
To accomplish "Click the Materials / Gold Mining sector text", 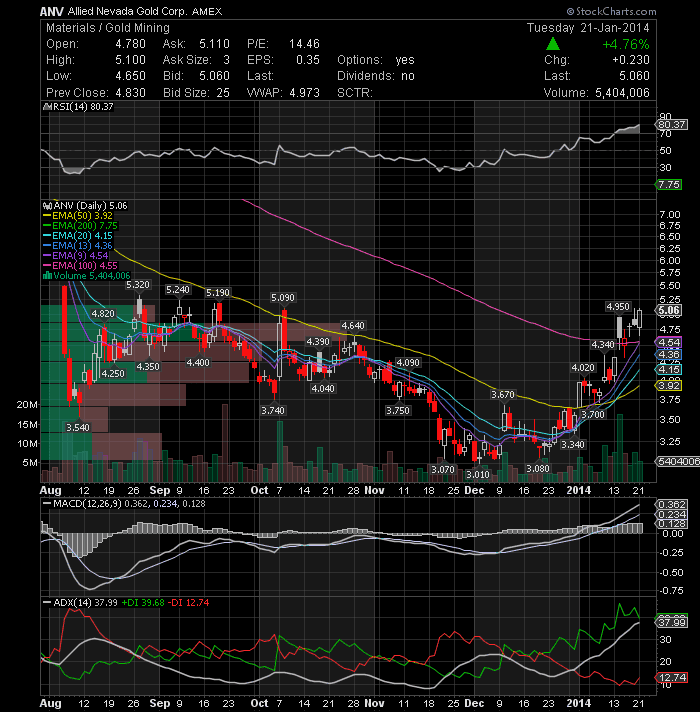I will (x=108, y=28).
